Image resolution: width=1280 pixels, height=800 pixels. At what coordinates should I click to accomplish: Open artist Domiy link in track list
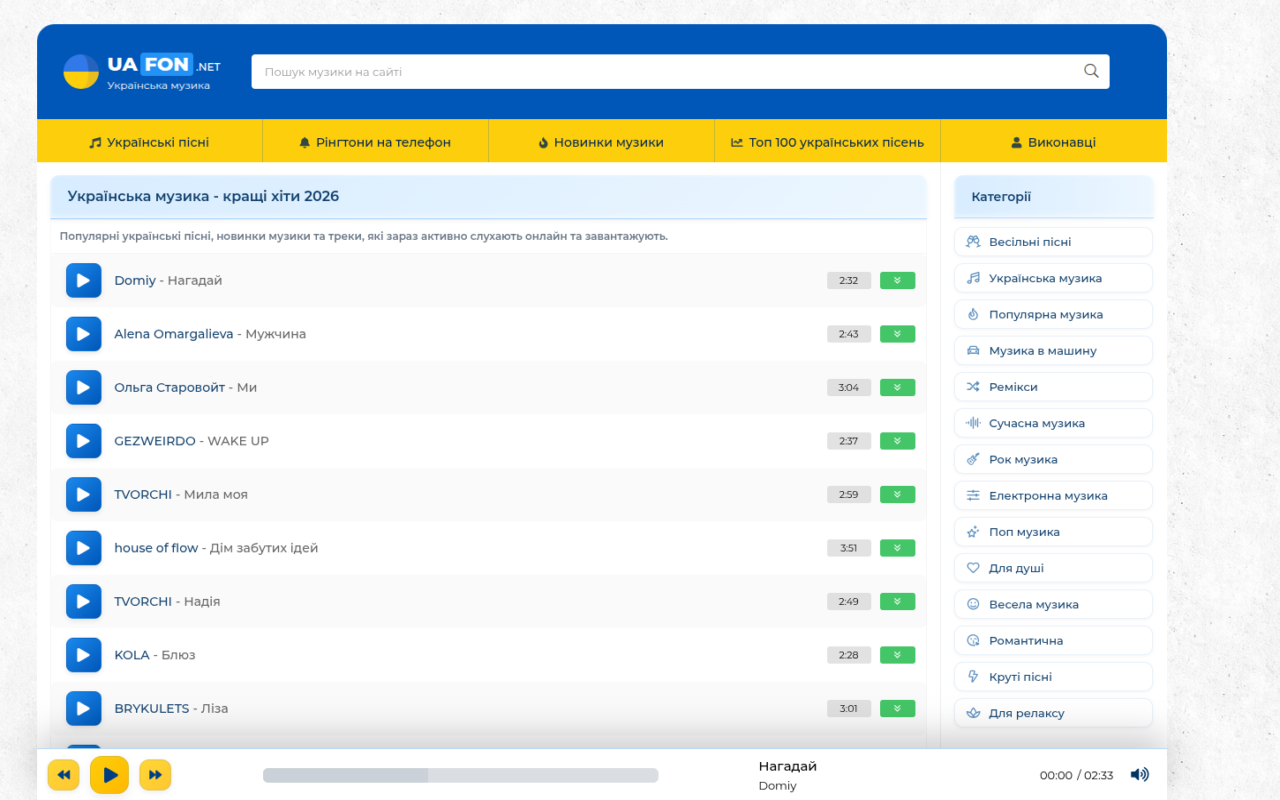pos(135,281)
